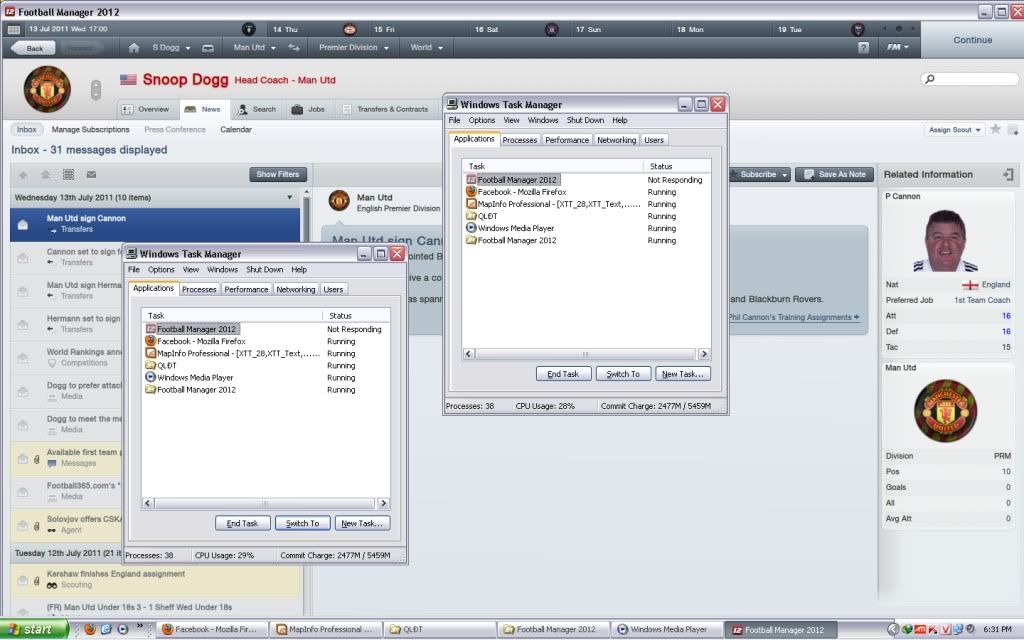1024x640 pixels.
Task: Click the fixture club badge on 14 Thu
Action: point(349,29)
